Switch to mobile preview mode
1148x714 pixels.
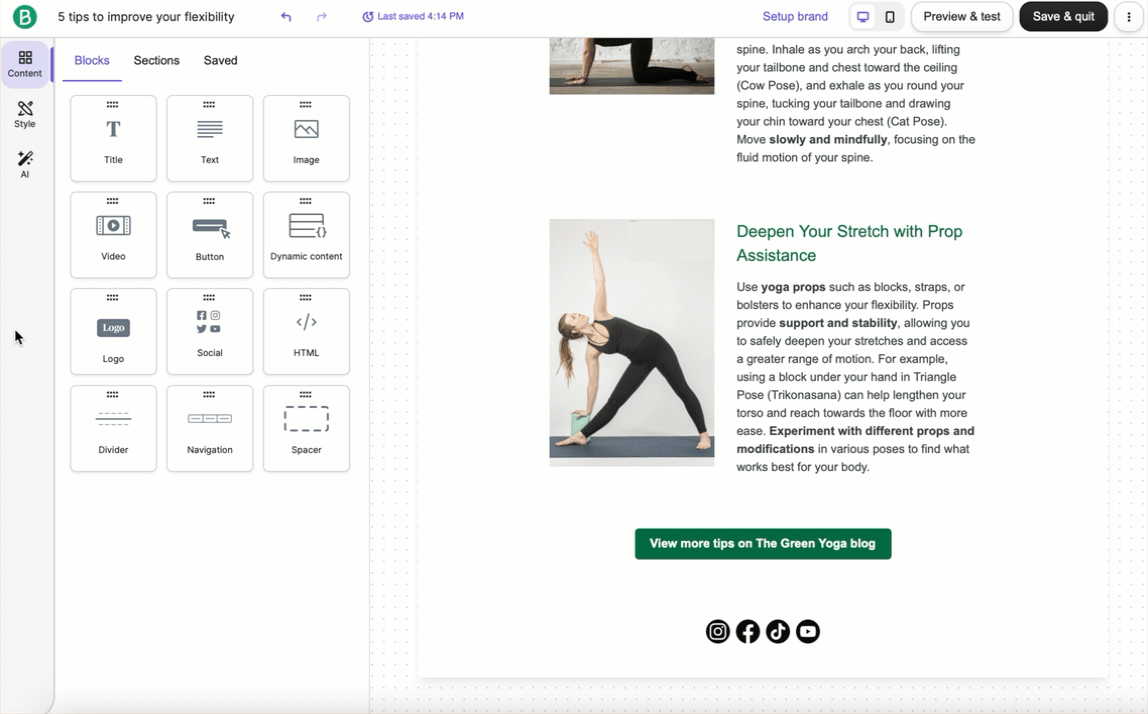coord(890,17)
